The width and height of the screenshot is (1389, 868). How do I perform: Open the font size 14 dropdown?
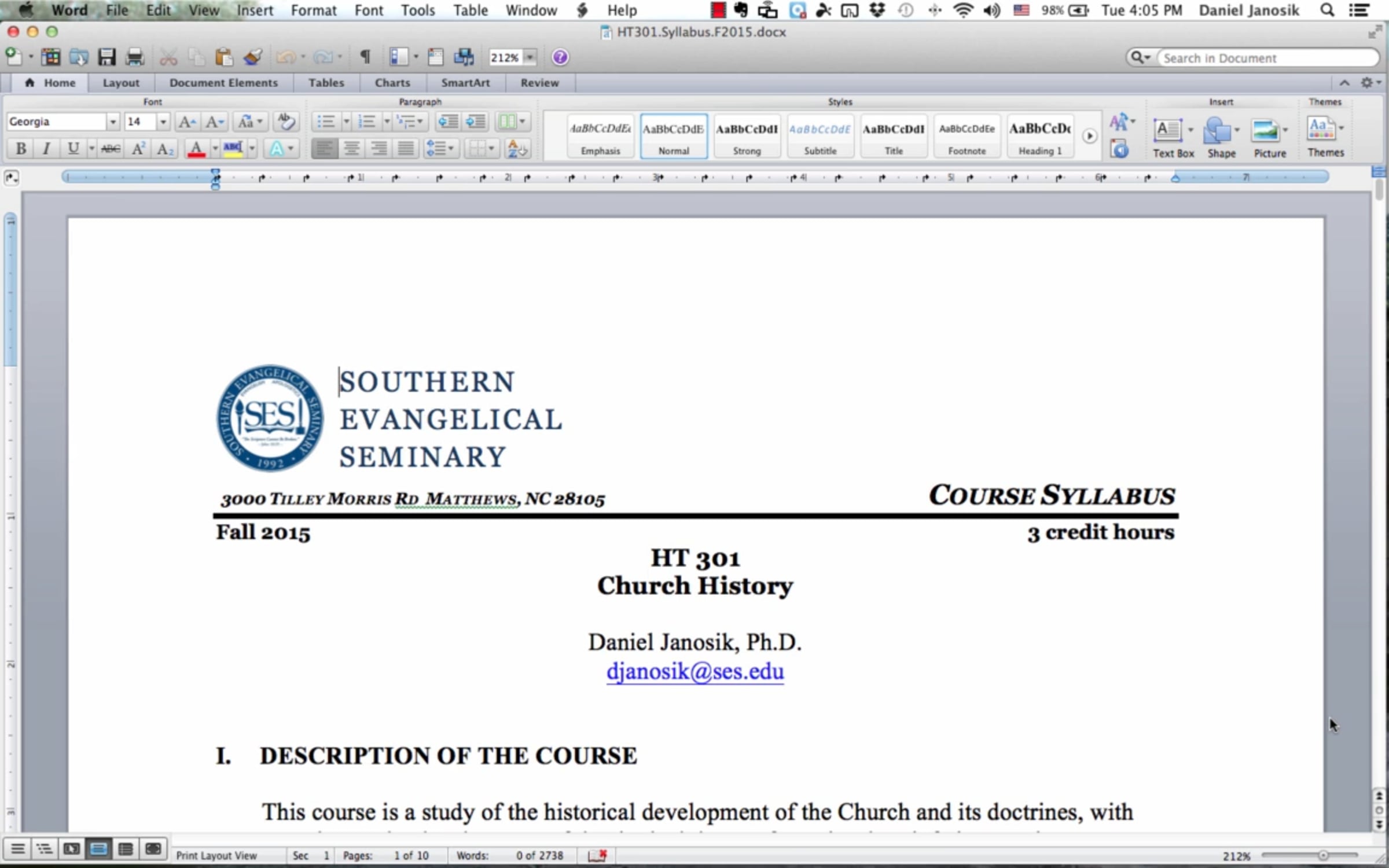pyautogui.click(x=163, y=122)
